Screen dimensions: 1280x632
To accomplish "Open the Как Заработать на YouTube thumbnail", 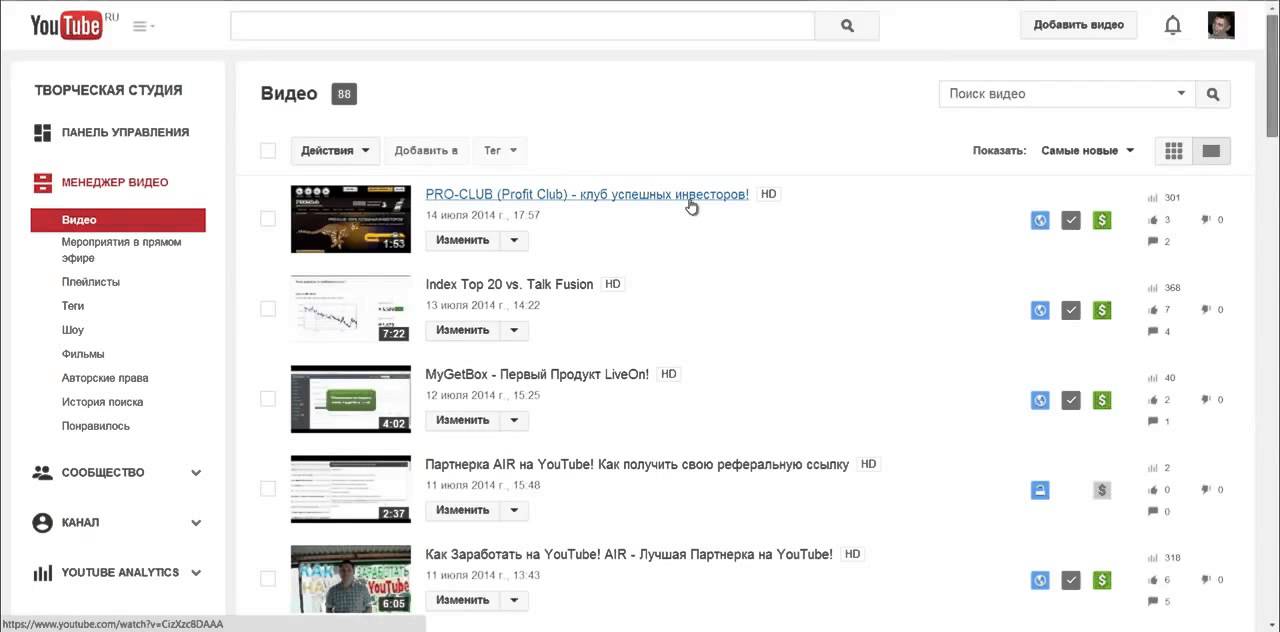I will pos(351,579).
